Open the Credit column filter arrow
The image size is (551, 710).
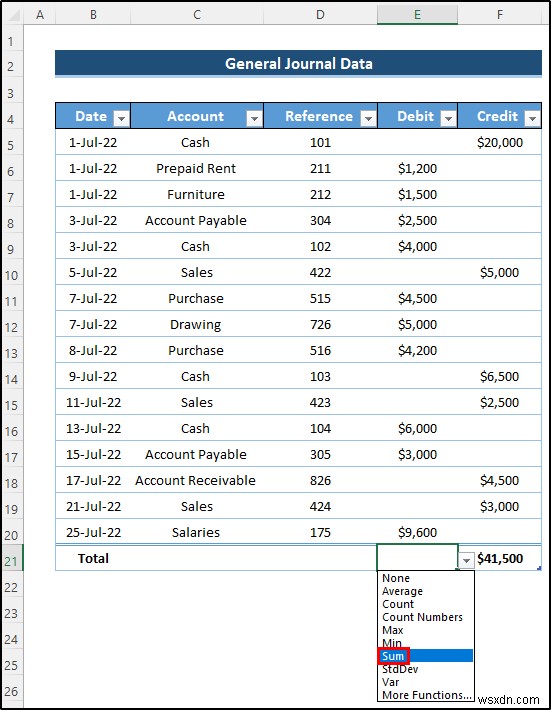(x=532, y=119)
